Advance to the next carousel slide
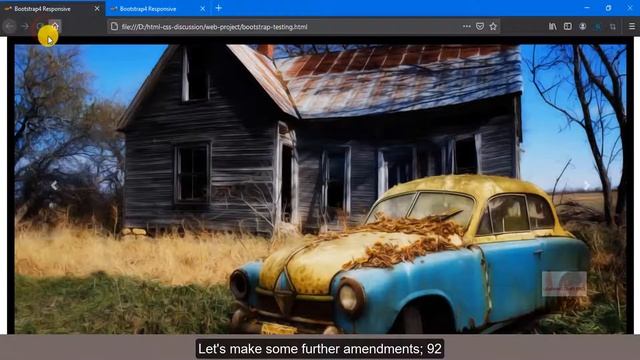The height and width of the screenshot is (360, 640). tap(587, 185)
